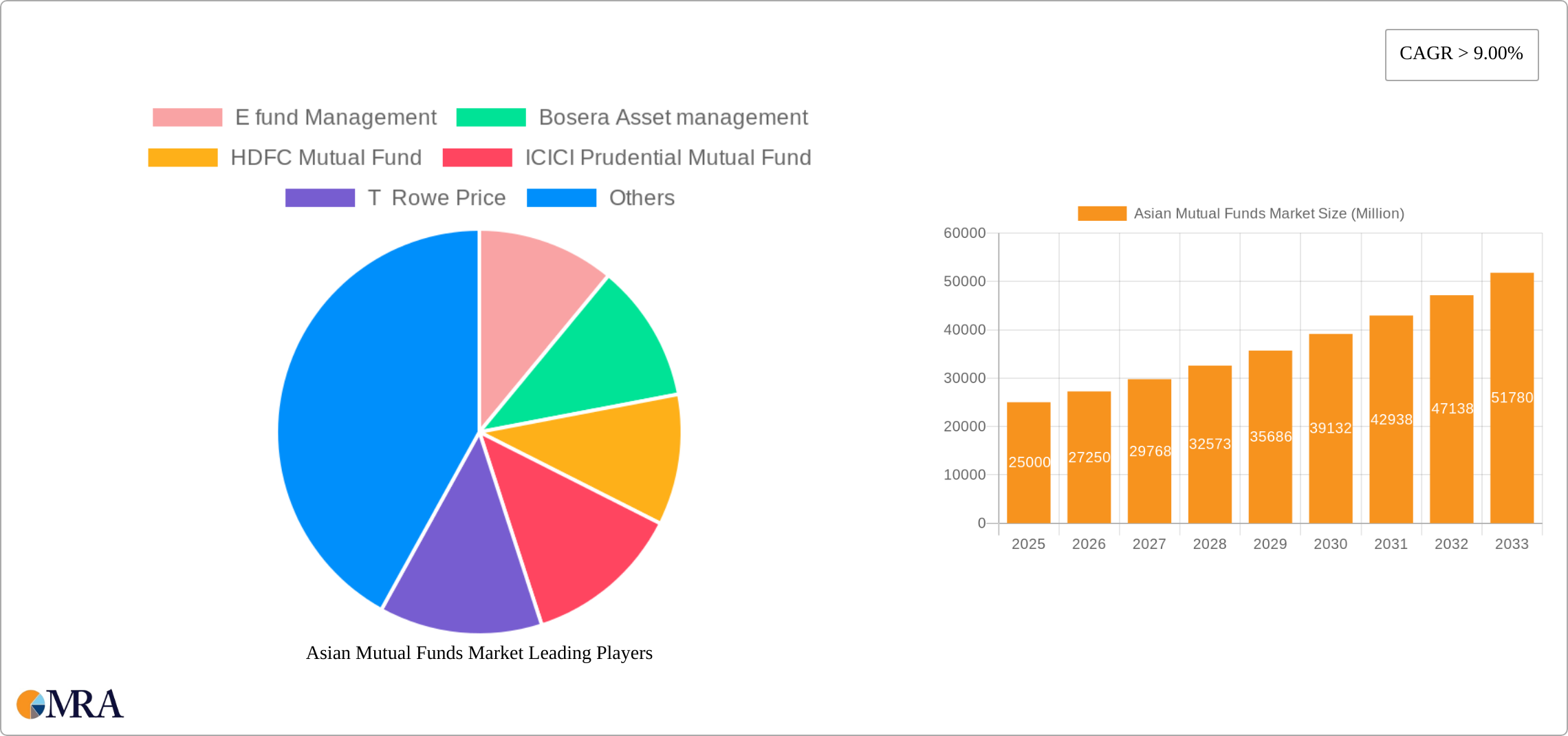The width and height of the screenshot is (1568, 736).
Task: Click the 30000 y-axis label
Action: 964,378
